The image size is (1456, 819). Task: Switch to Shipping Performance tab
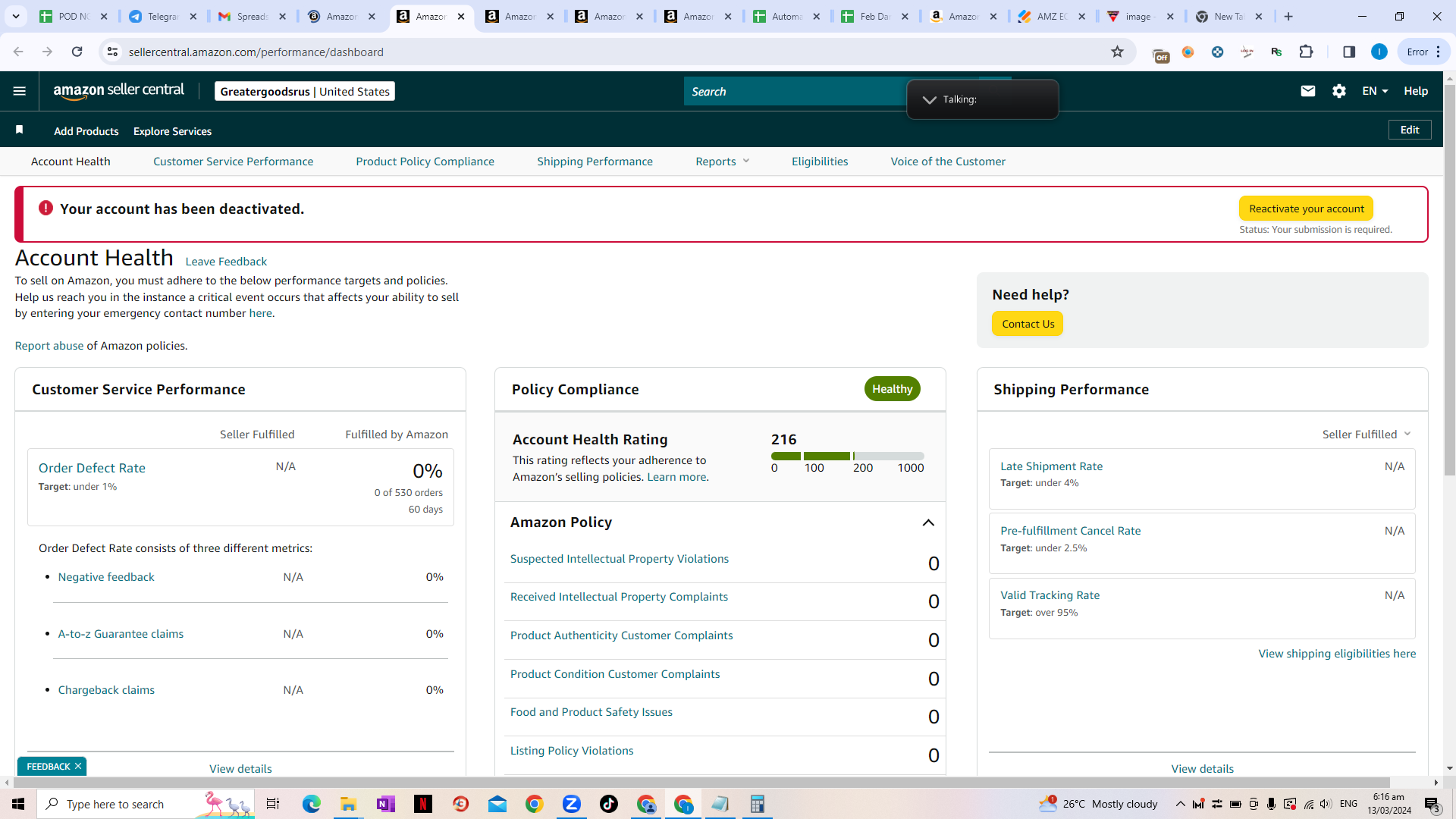tap(595, 162)
